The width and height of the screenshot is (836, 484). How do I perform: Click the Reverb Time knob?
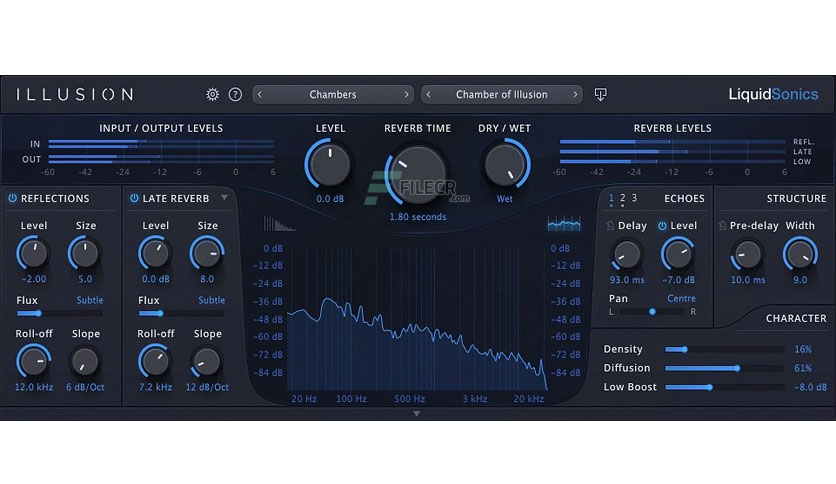418,175
